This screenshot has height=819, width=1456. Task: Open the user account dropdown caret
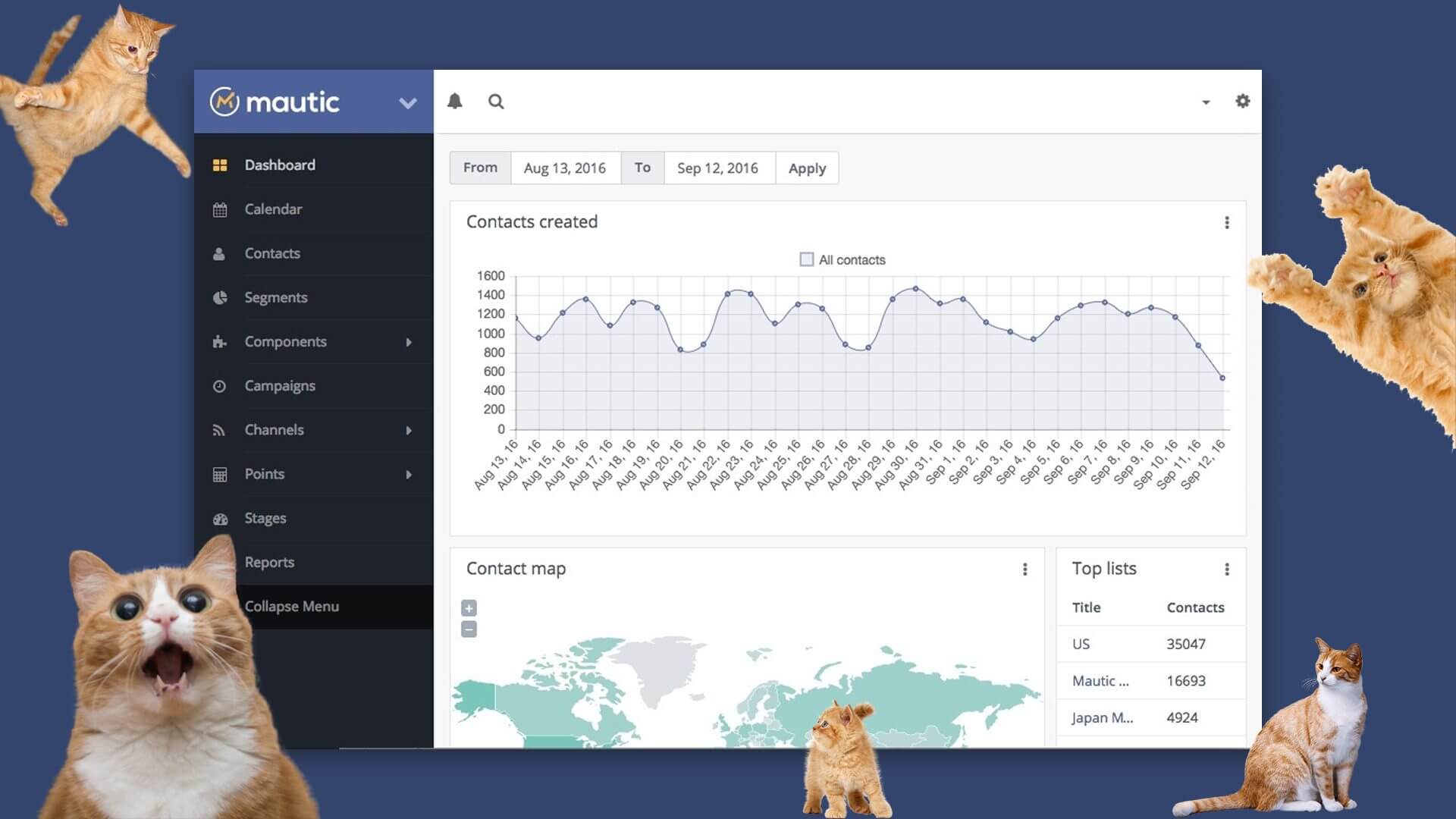1206,102
